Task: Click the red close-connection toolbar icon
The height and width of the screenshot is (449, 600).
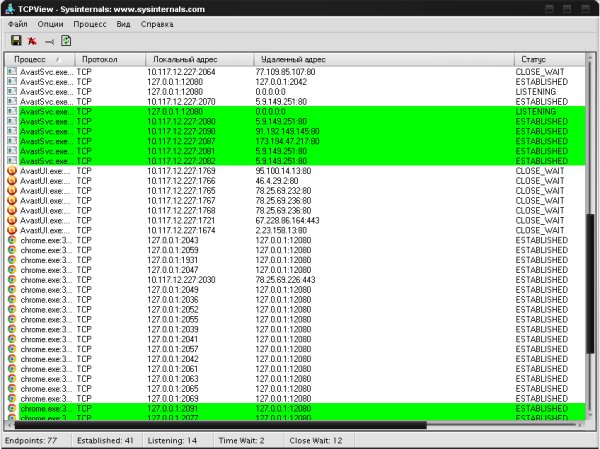Action: click(x=32, y=41)
